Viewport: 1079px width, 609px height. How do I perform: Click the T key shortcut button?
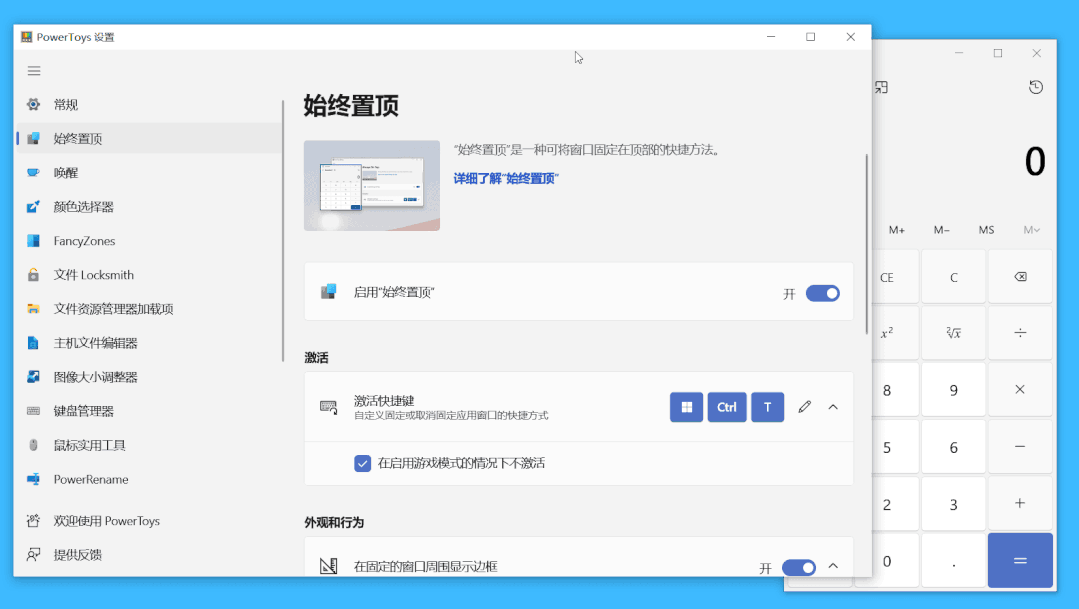click(x=767, y=407)
